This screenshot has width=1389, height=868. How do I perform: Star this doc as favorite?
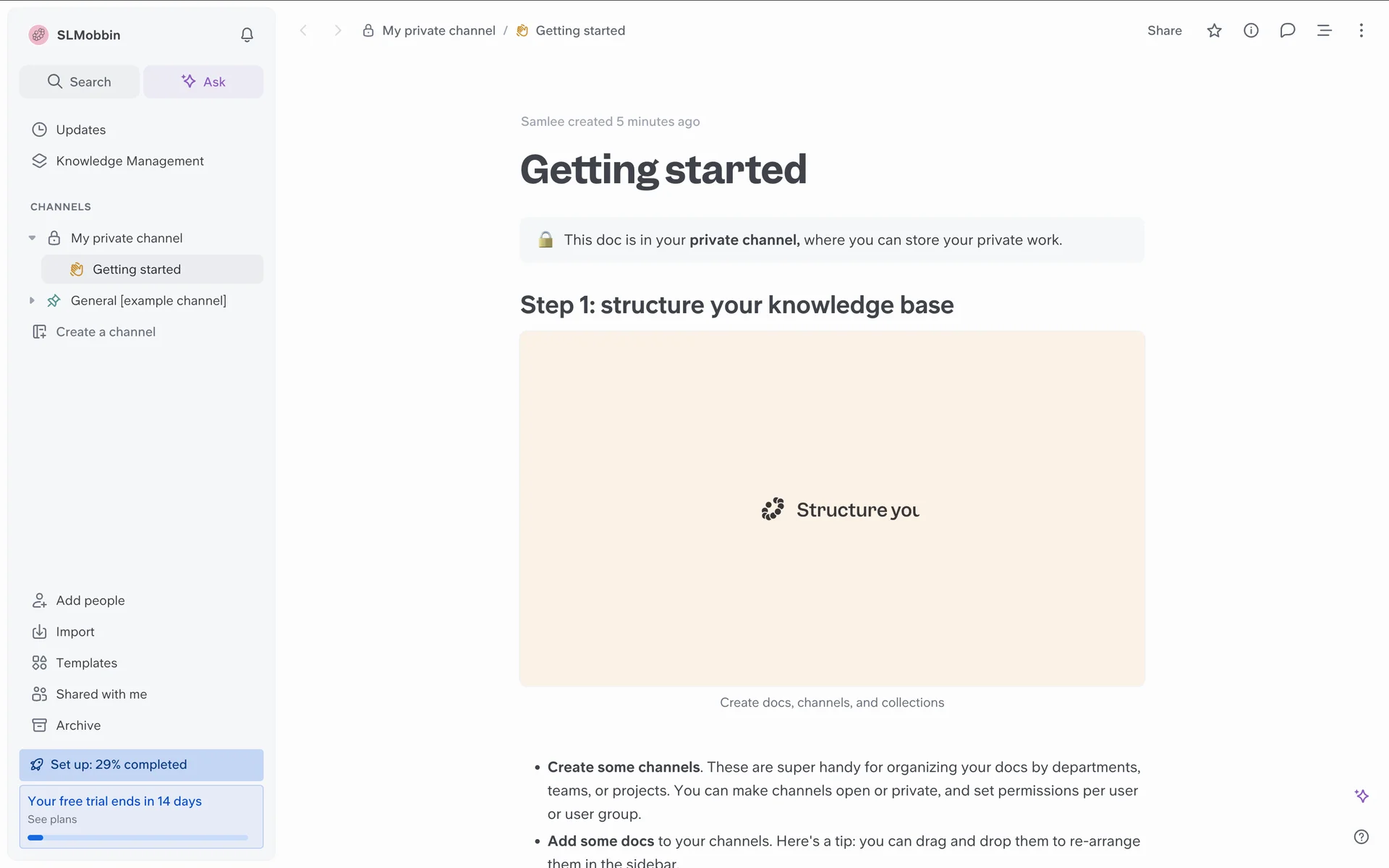(1214, 30)
